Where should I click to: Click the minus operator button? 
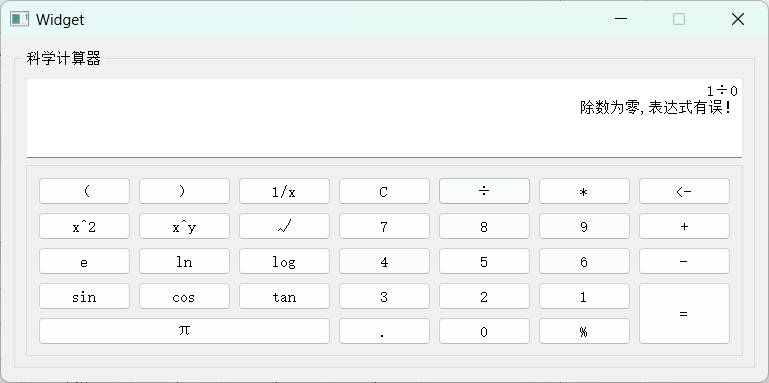click(684, 261)
